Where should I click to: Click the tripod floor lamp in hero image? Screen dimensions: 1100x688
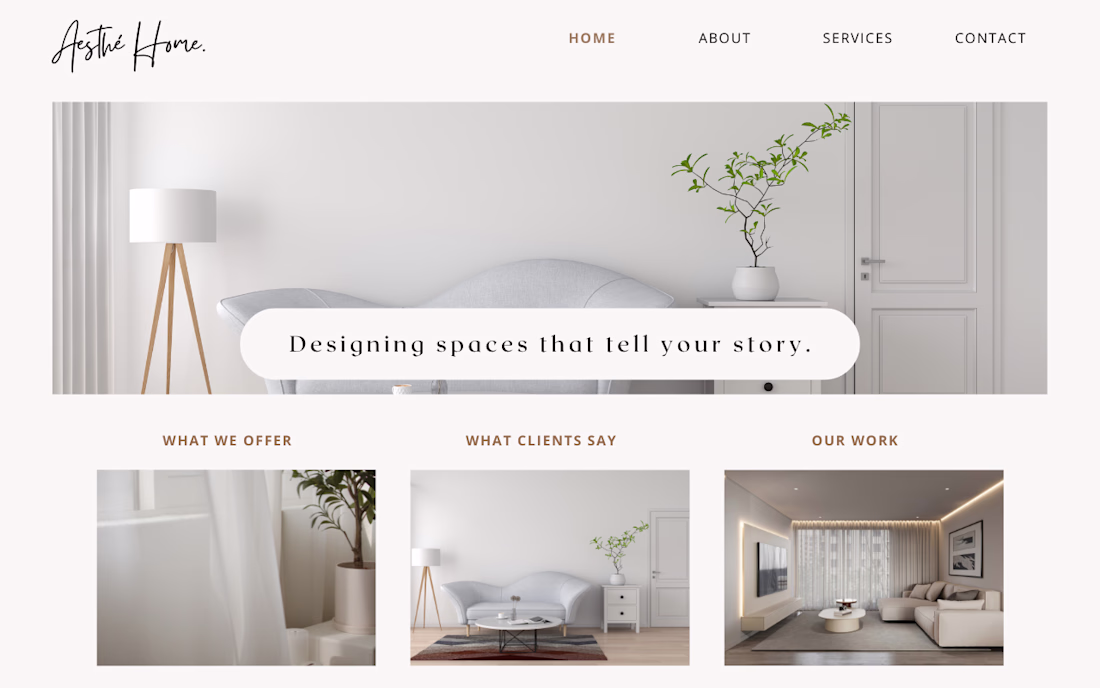(173, 290)
